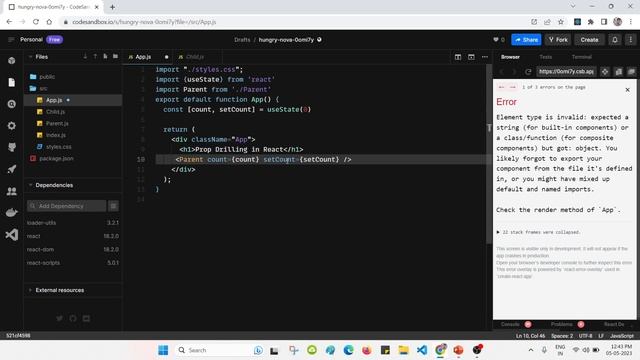Click the Drafts breadcrumb link
The width and height of the screenshot is (640, 360).
pos(242,40)
